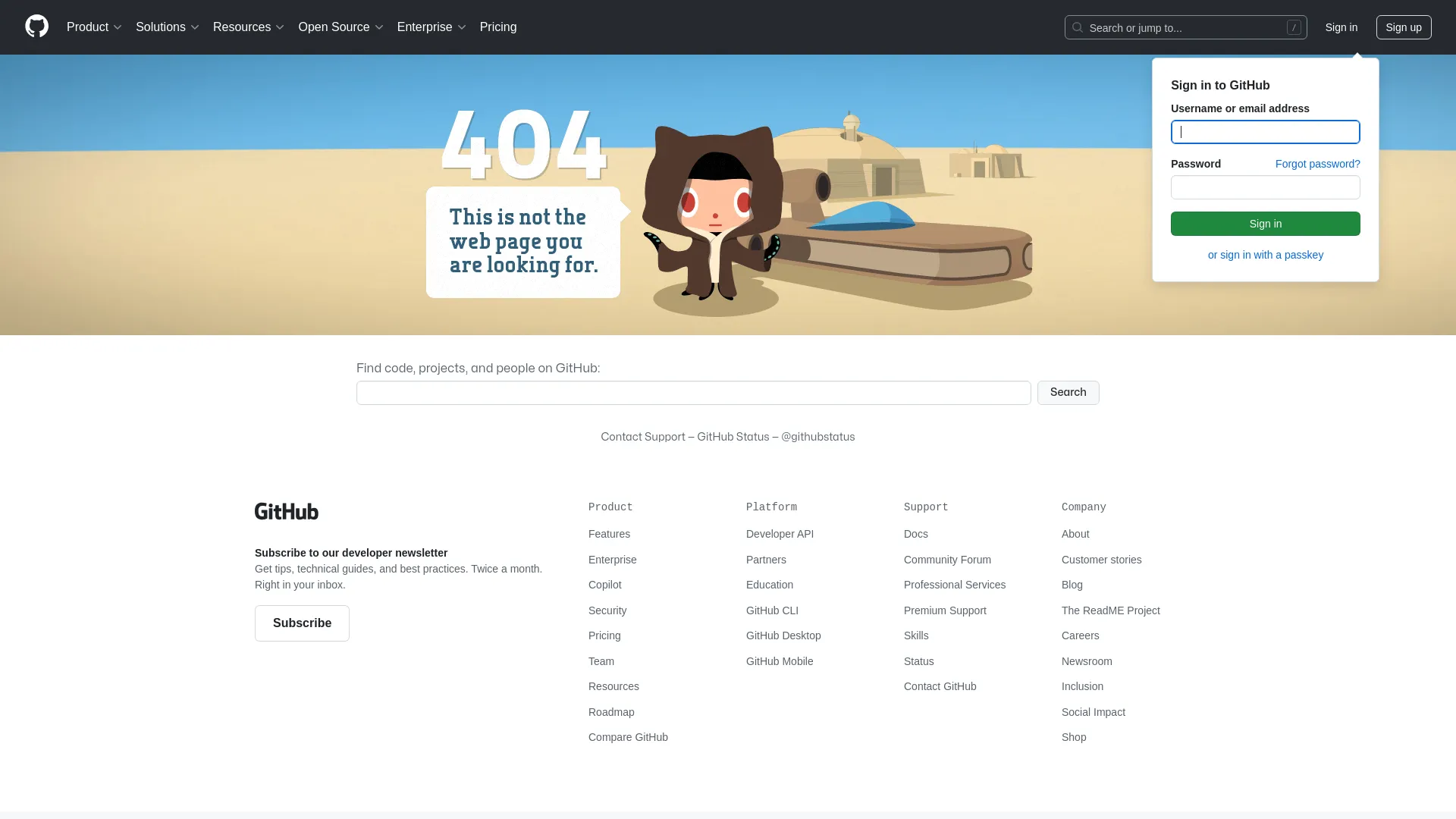Open GitHub Mobile footer link

(x=780, y=661)
